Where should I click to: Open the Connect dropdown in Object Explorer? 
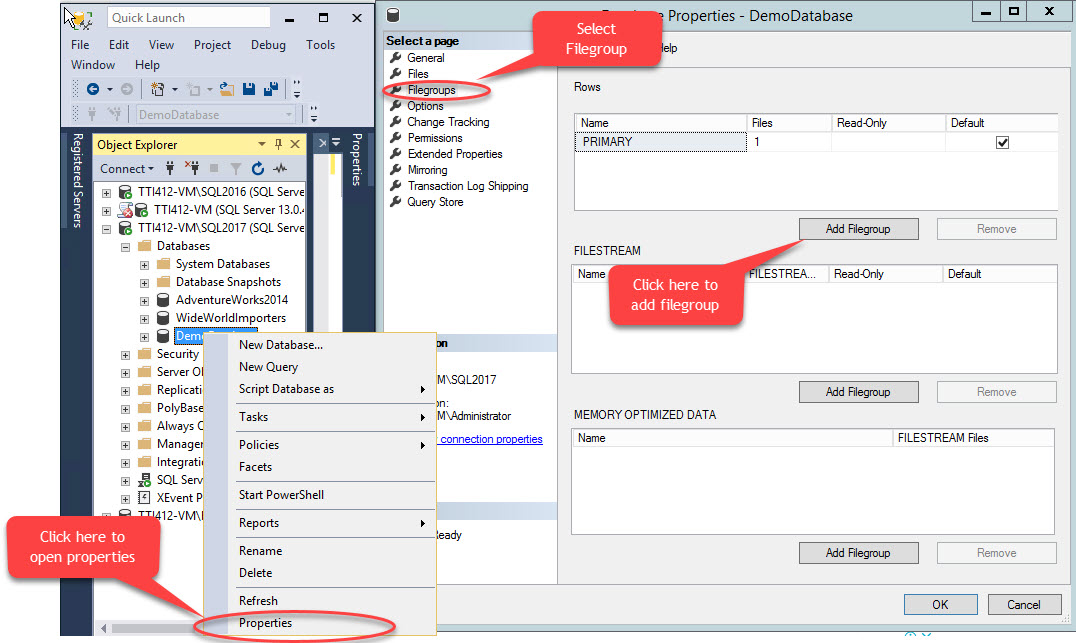(127, 168)
